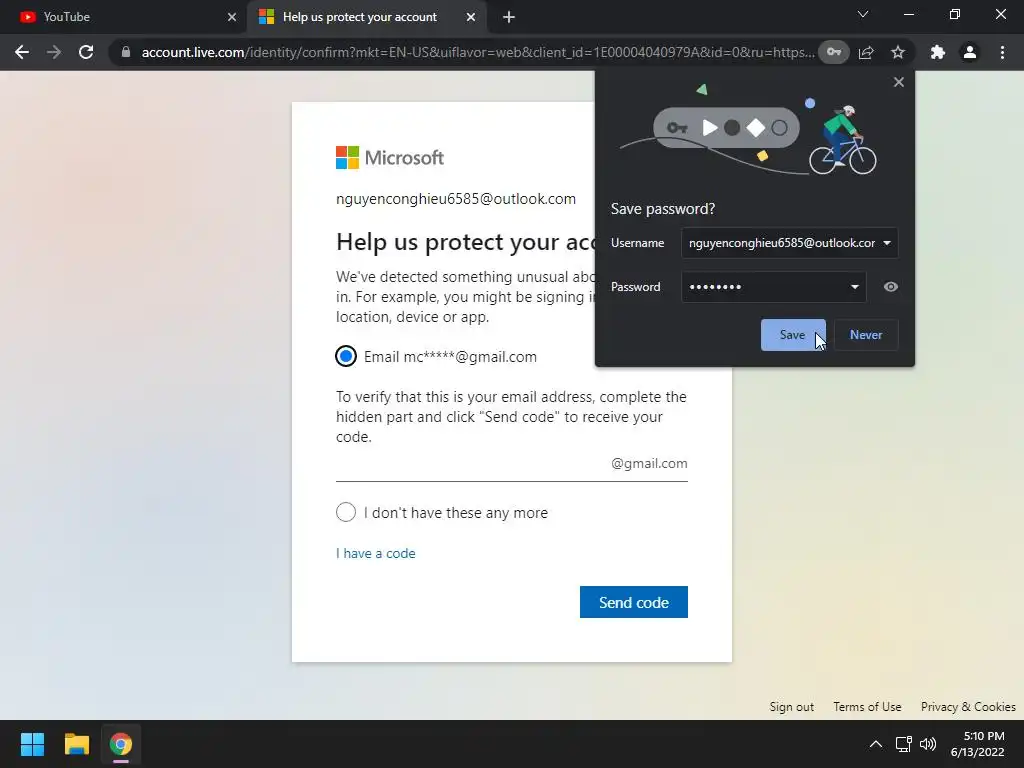Click Never in the password popup
Screen dimensions: 1024x768
coord(866,335)
